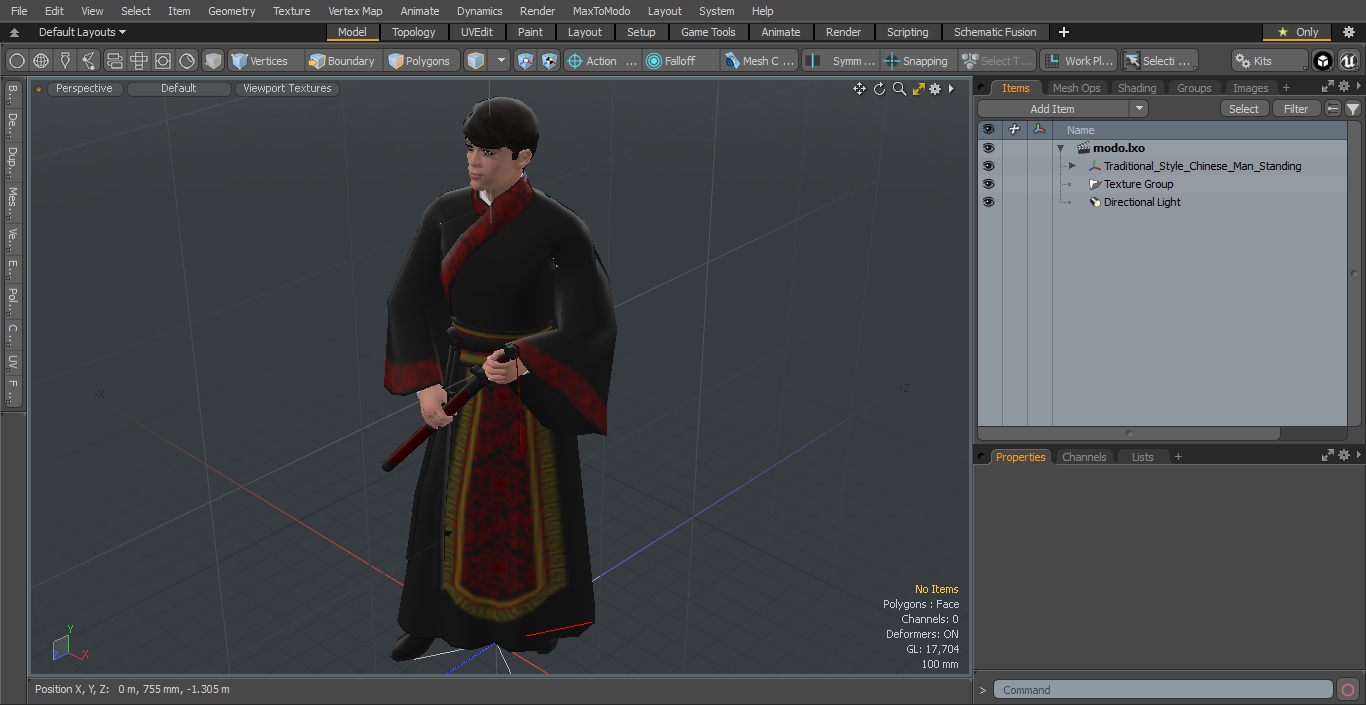1366x705 pixels.
Task: Open the MaxToModo menu
Action: click(601, 11)
